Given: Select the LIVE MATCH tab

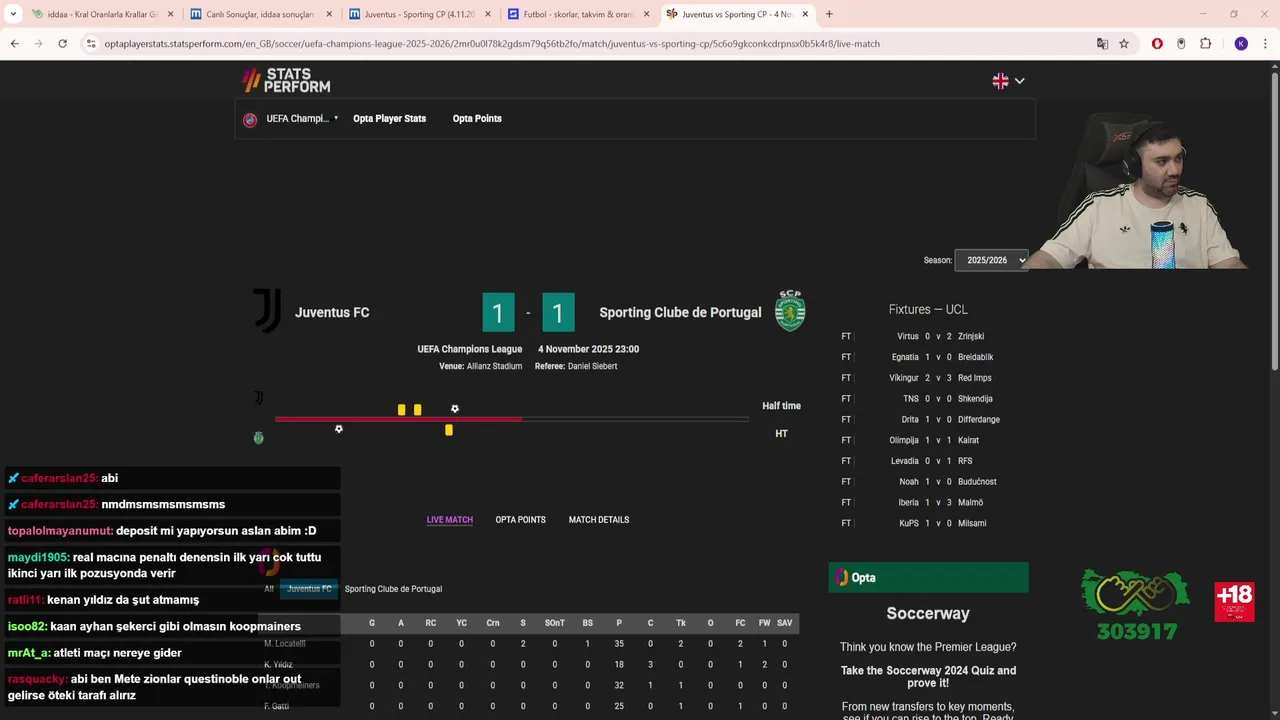Looking at the screenshot, I should coord(450,520).
